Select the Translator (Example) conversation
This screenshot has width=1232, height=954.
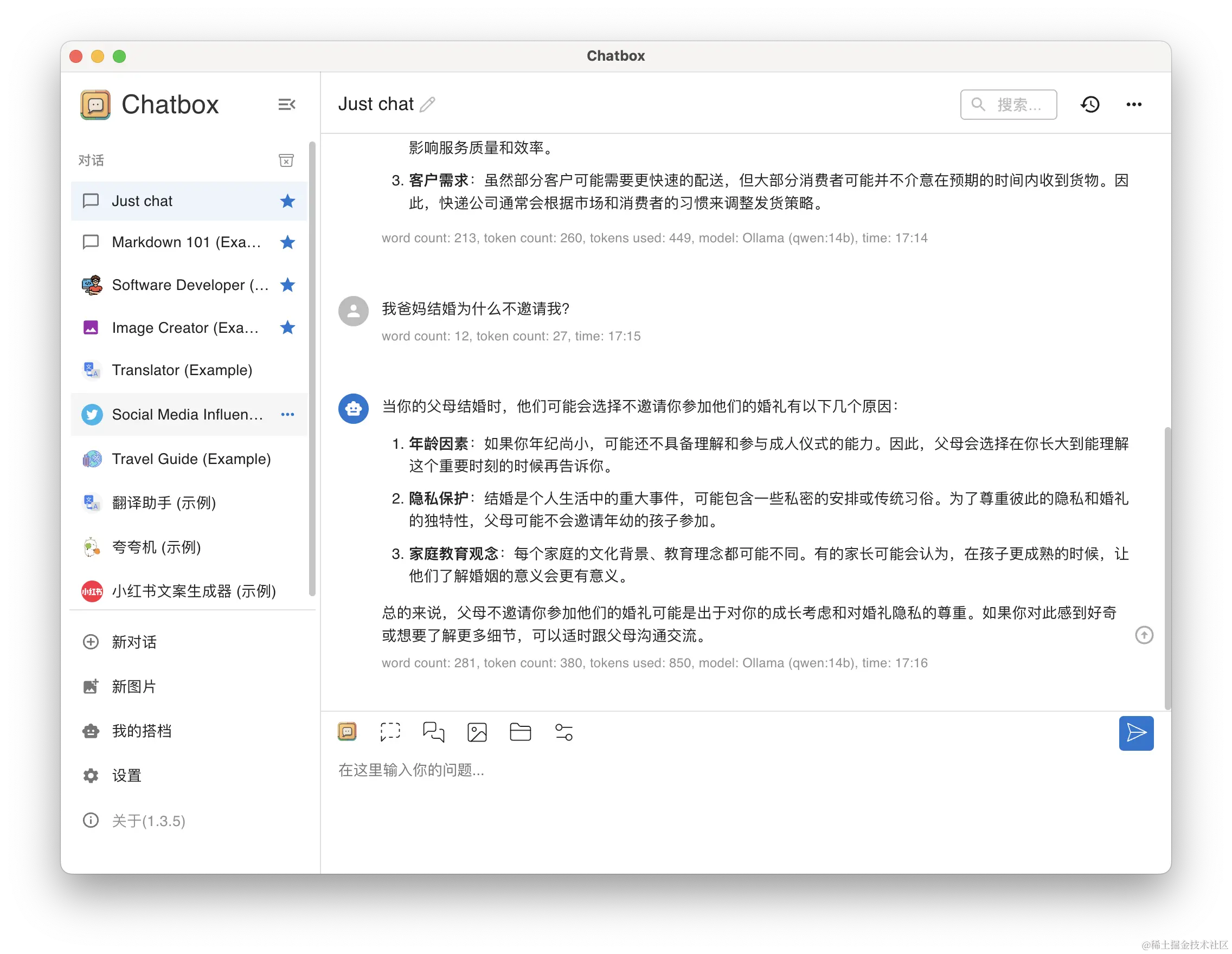182,370
